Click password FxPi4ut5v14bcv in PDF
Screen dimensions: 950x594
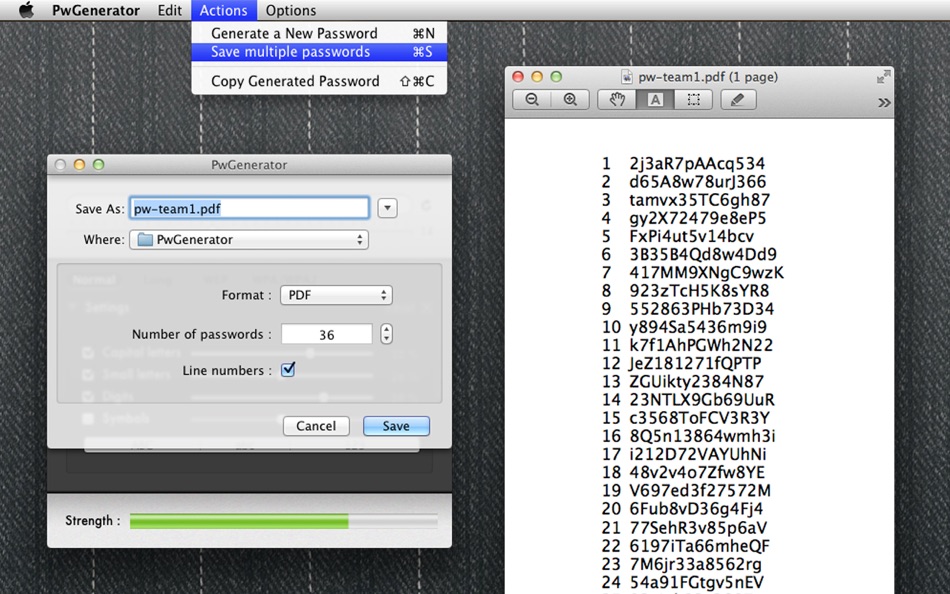(691, 236)
